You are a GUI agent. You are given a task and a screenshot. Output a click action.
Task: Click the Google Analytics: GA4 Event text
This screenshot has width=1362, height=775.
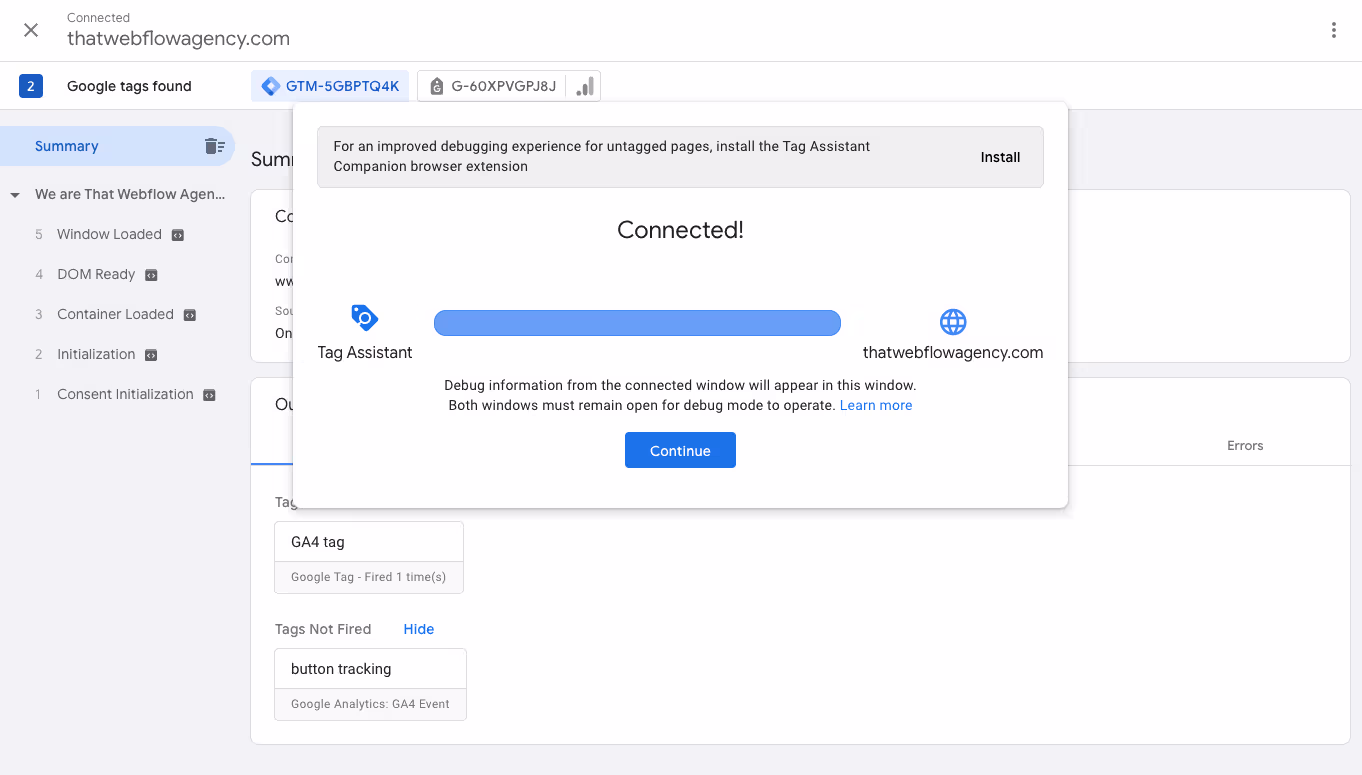click(370, 704)
